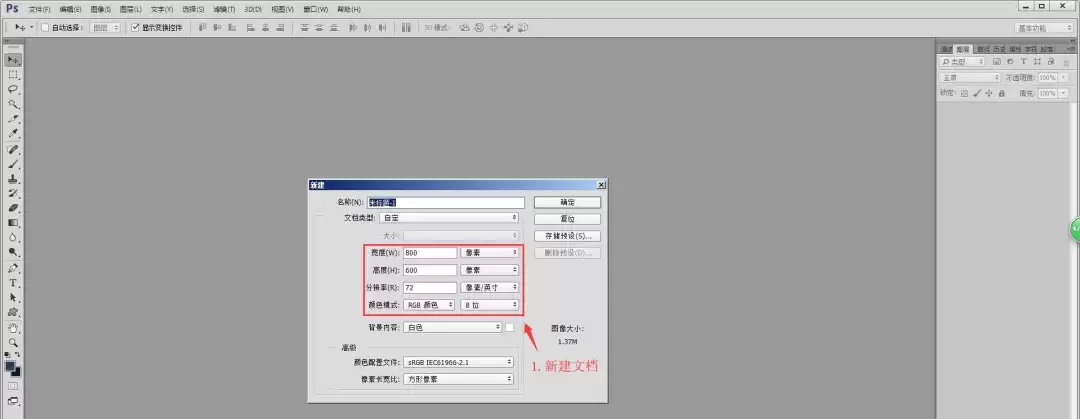
Task: Select the Eyedropper tool
Action: (x=13, y=134)
